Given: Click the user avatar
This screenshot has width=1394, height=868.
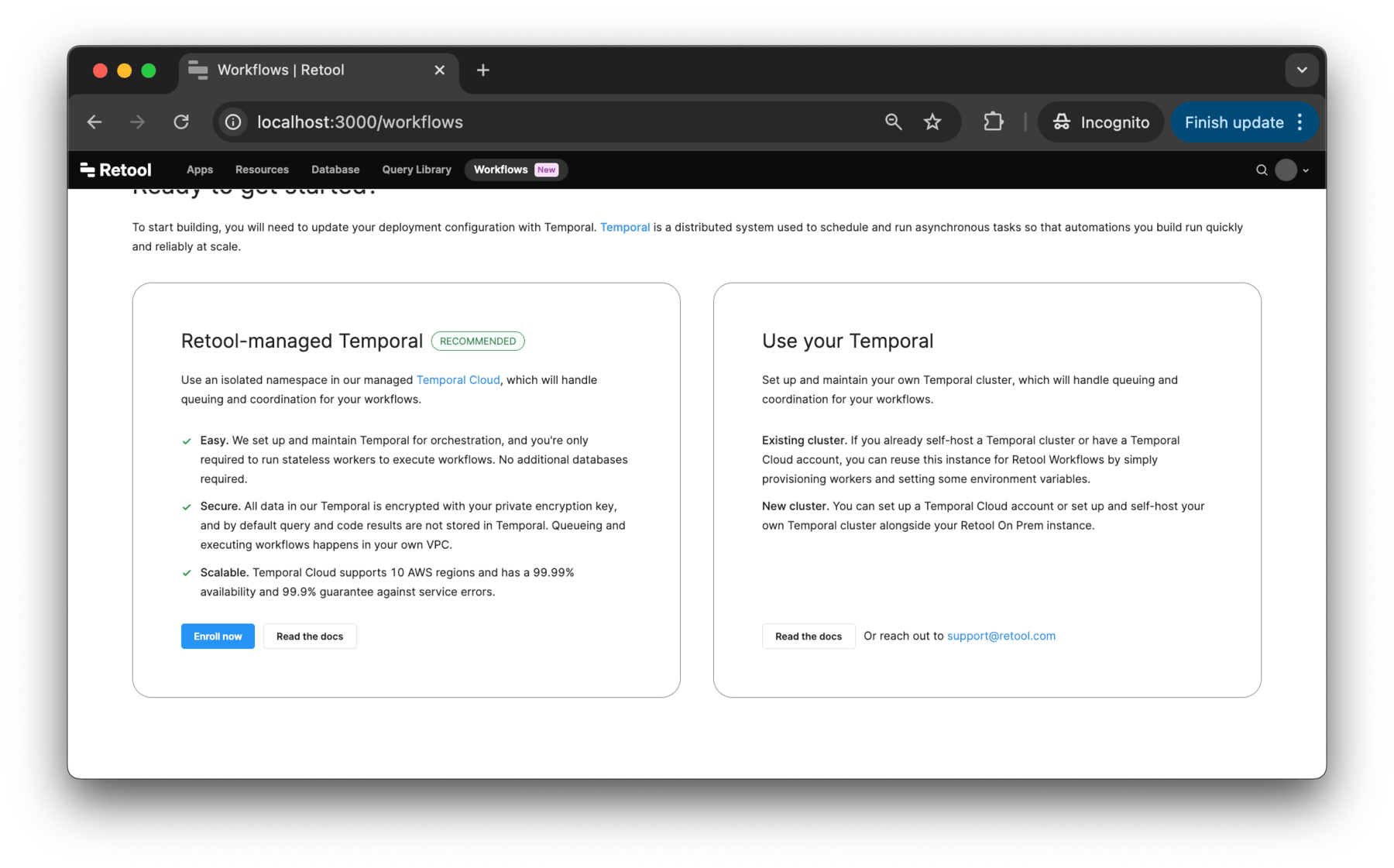Looking at the screenshot, I should [1286, 170].
